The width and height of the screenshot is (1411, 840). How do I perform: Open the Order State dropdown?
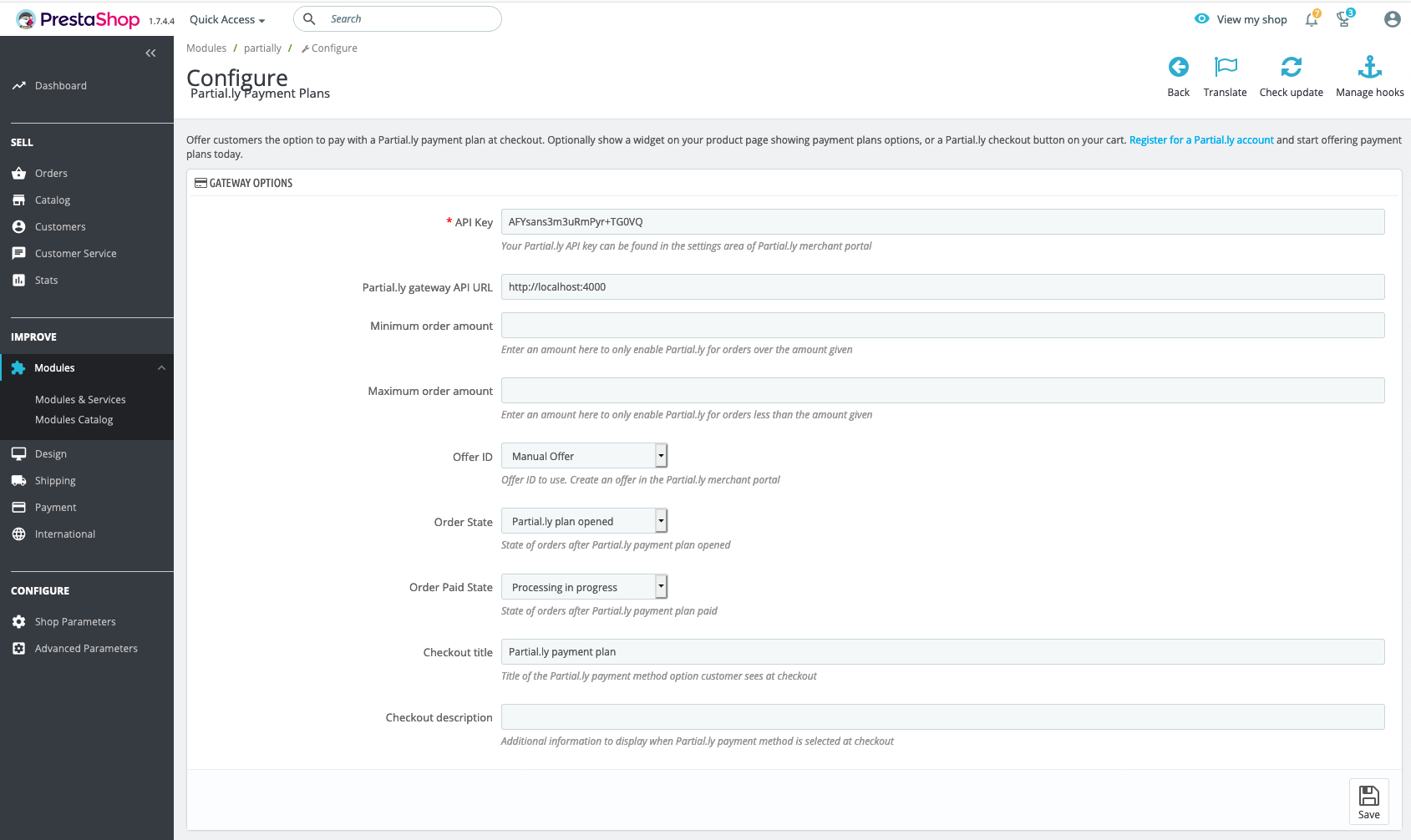584,521
